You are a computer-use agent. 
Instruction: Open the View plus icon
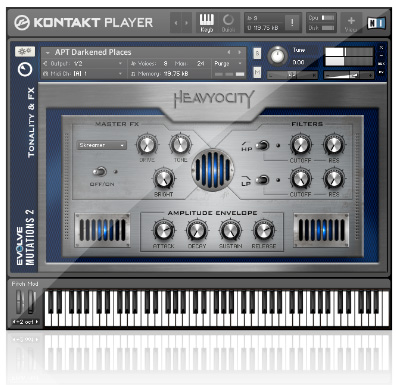(x=351, y=23)
